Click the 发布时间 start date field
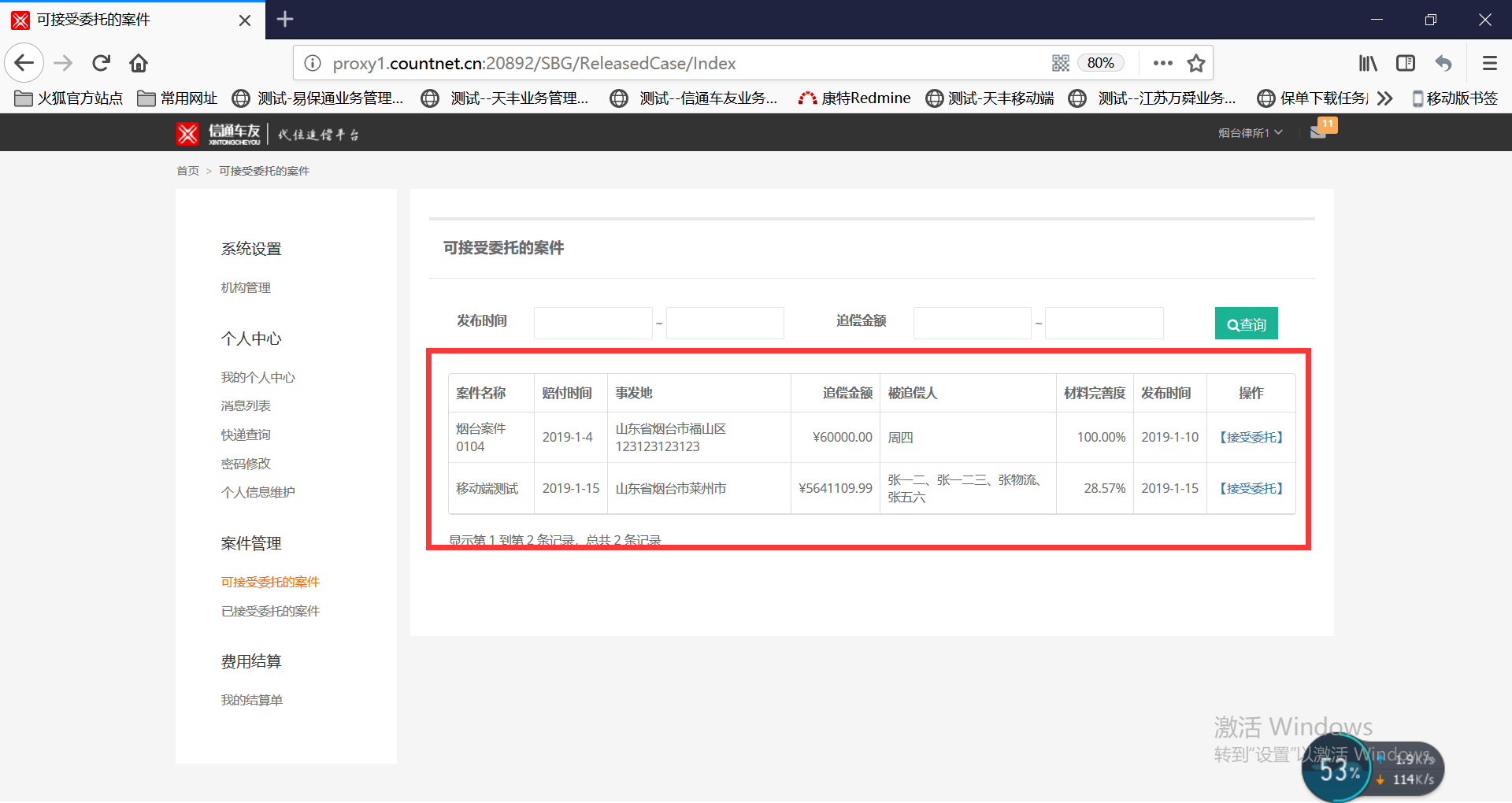This screenshot has width=1512, height=803. coord(593,323)
